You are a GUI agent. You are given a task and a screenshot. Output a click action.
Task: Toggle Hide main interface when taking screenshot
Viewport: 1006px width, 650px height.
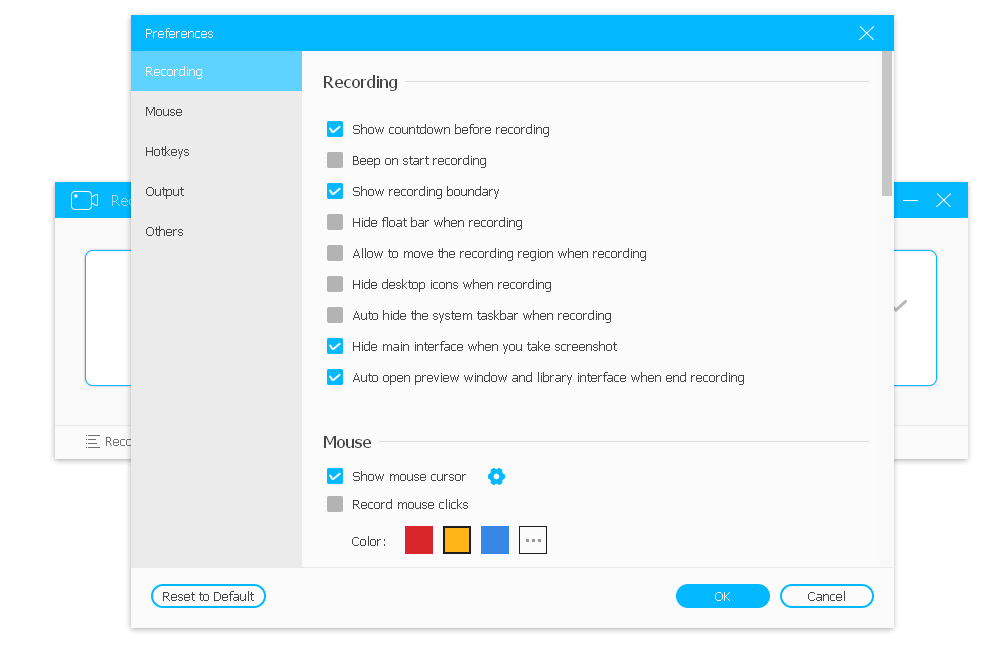click(x=335, y=346)
